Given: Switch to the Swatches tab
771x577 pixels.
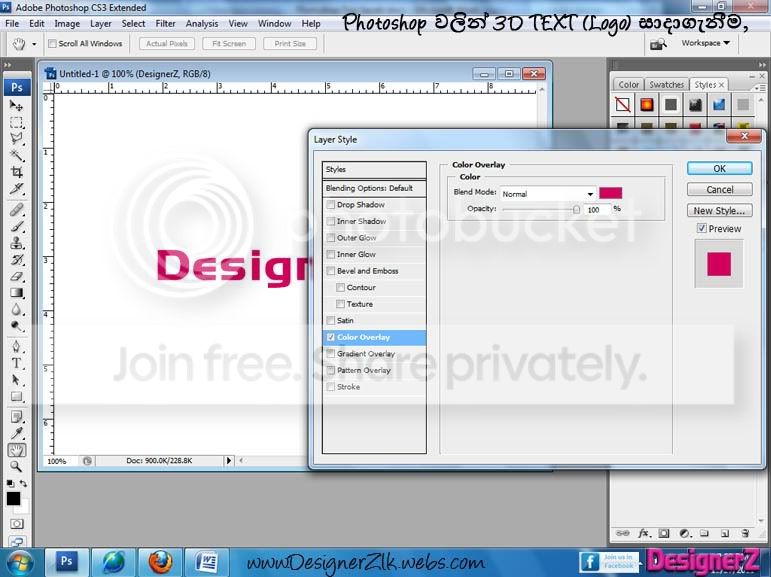Looking at the screenshot, I should pyautogui.click(x=666, y=85).
